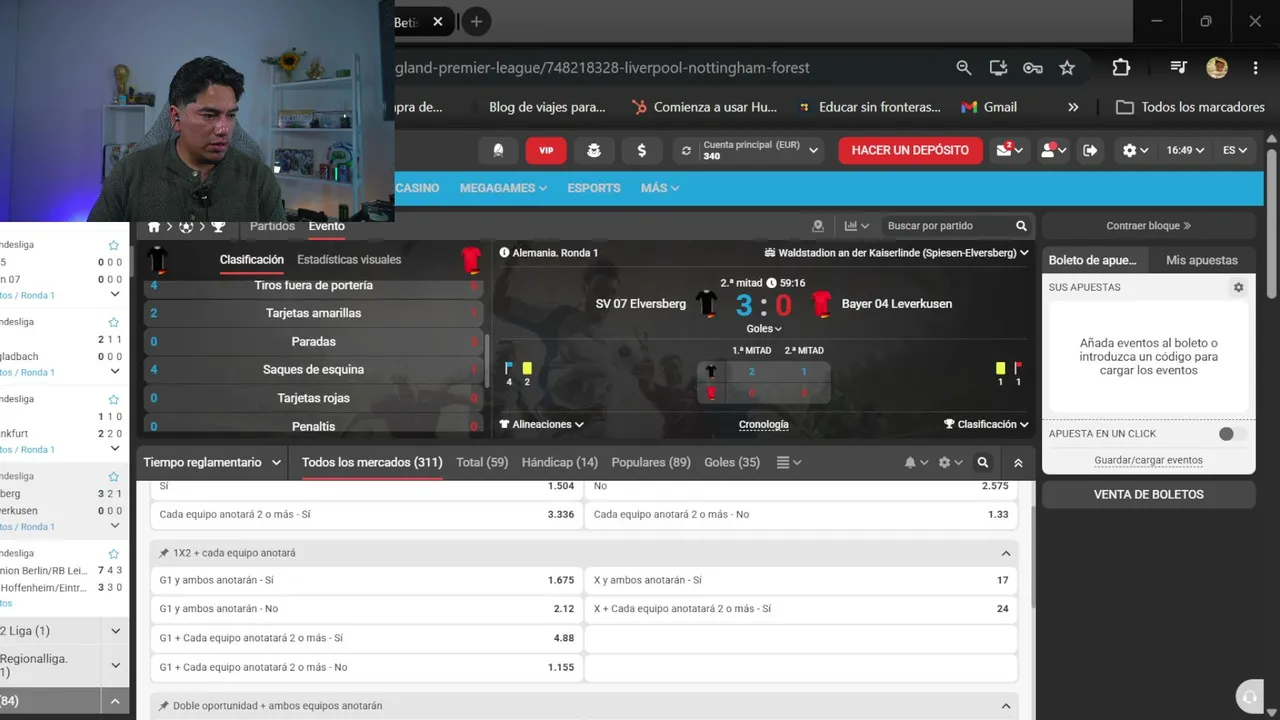The image size is (1280, 720).
Task: Filter markets by Populares (89)
Action: pos(651,462)
